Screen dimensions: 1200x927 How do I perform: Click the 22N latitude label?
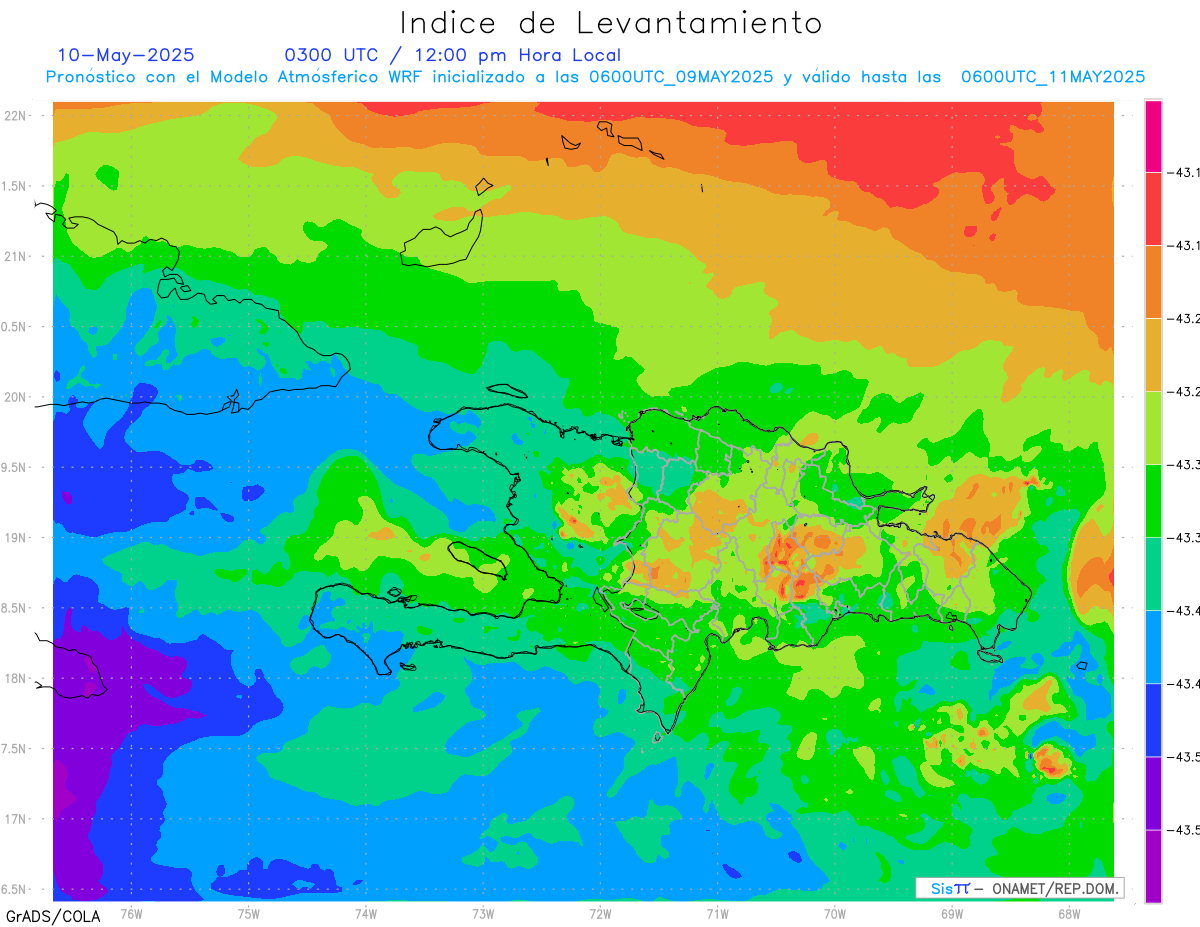(17, 115)
